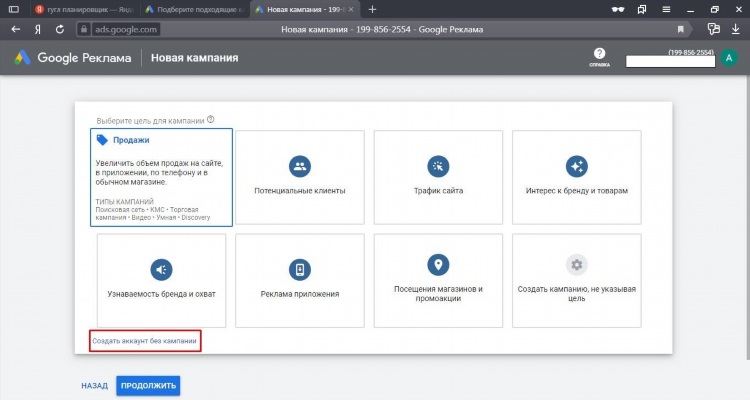This screenshot has width=750, height=400.
Task: Open the downloads arrow icon
Action: (736, 29)
